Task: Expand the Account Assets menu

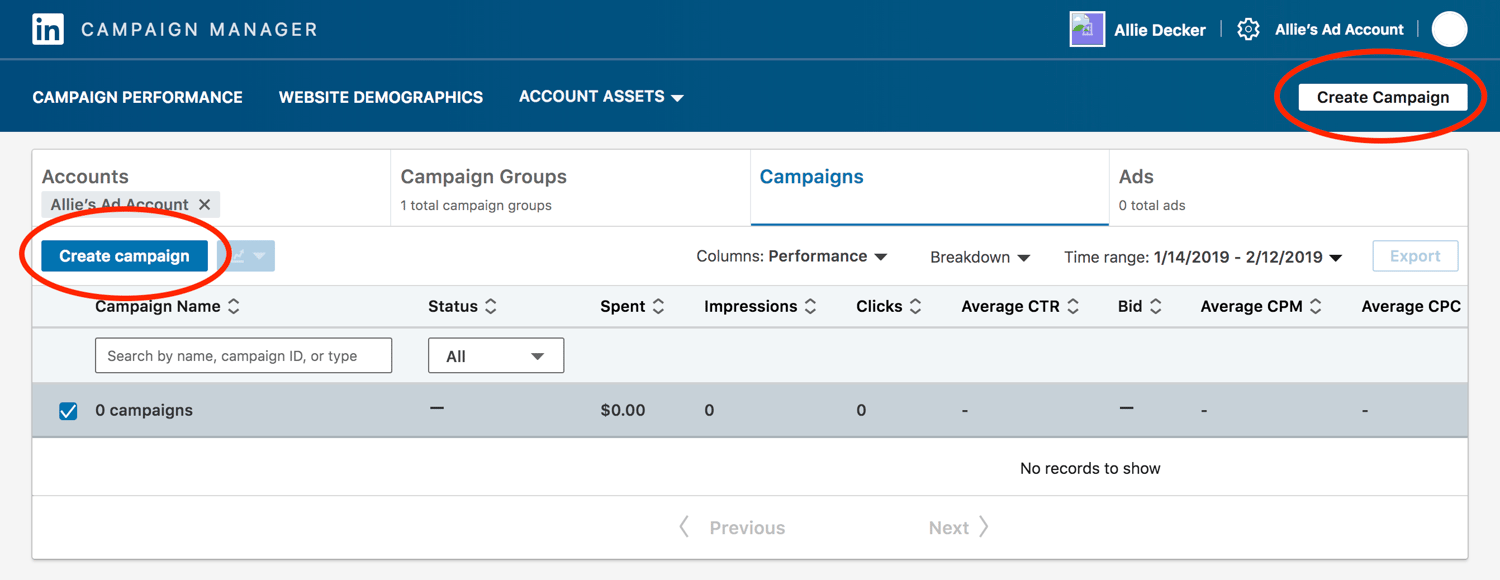Action: [600, 97]
